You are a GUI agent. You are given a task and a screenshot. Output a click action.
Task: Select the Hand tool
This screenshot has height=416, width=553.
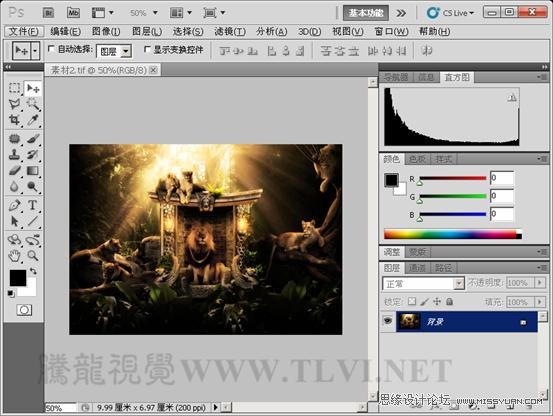14,255
